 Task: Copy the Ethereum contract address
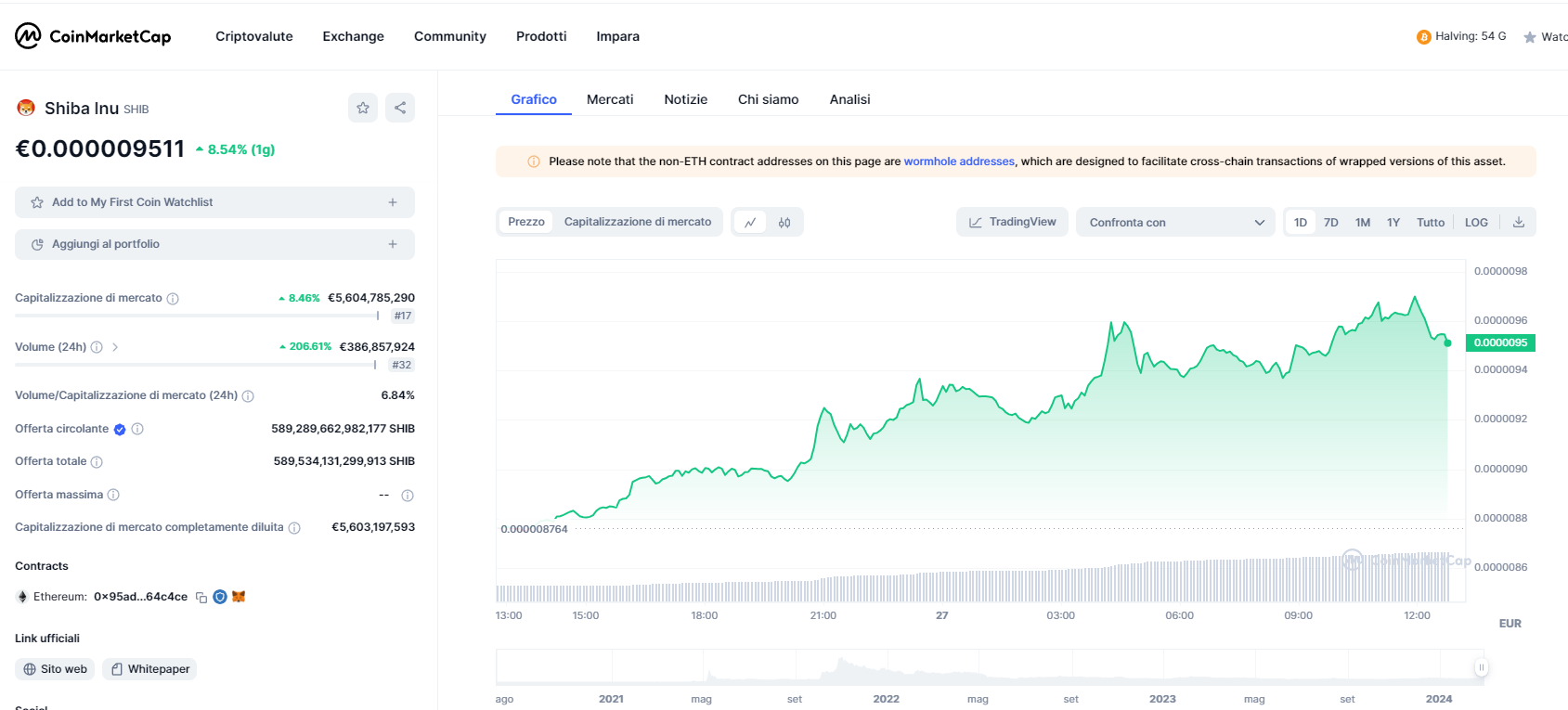[x=201, y=598]
